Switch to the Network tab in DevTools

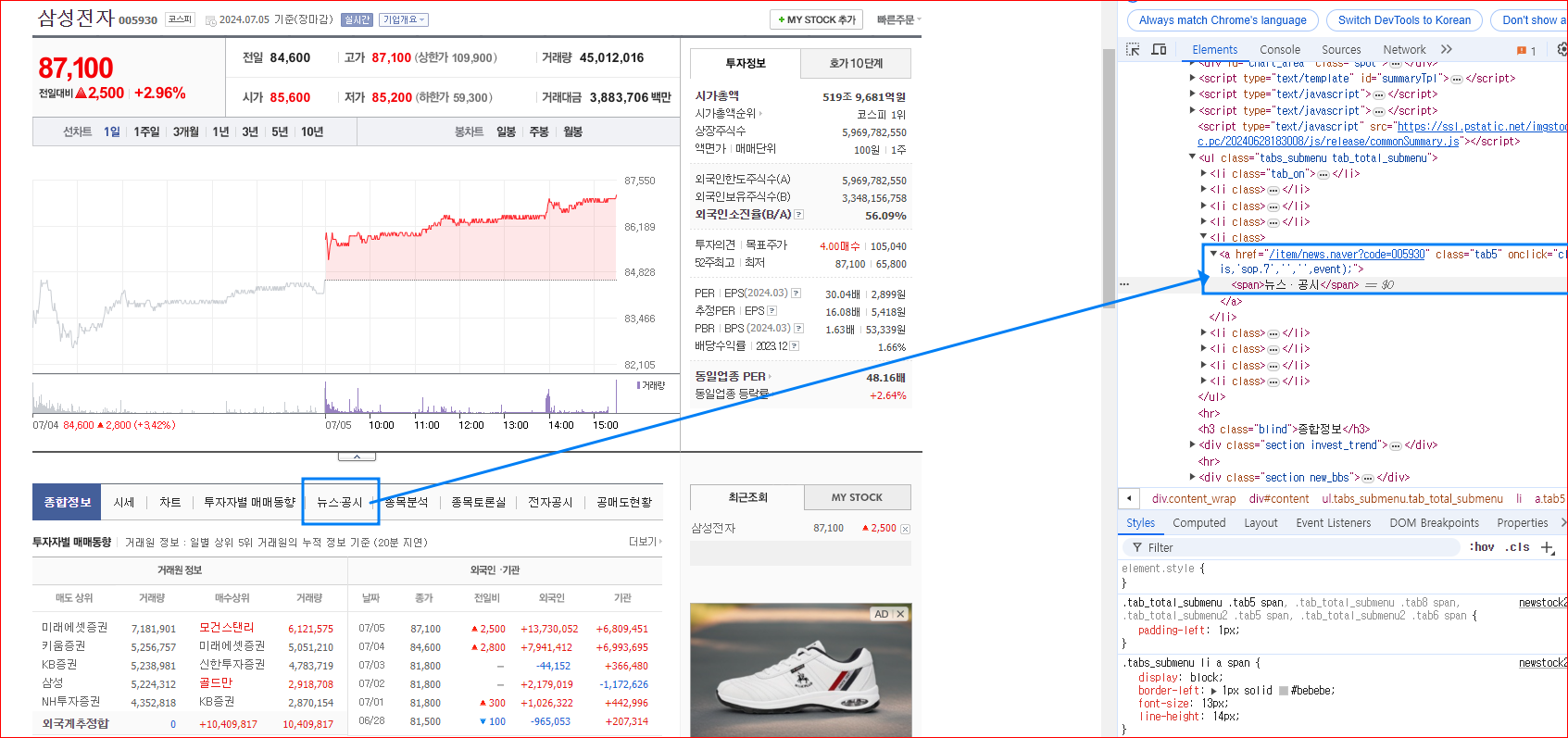click(1404, 50)
